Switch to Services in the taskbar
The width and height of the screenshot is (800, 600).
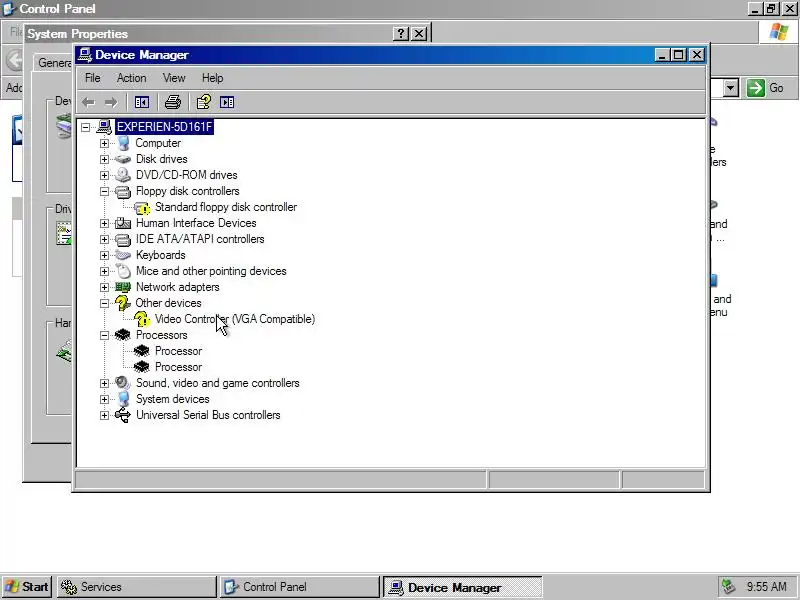point(136,587)
